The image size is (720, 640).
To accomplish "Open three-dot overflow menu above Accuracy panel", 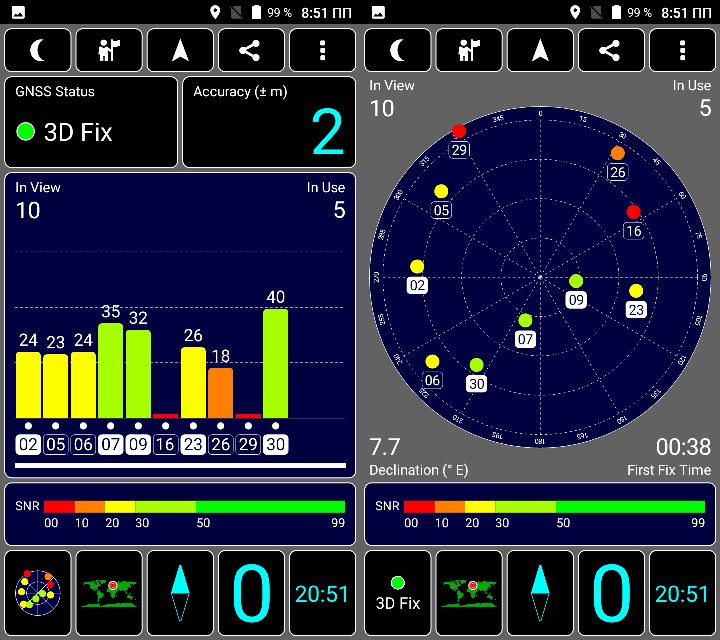I will (322, 50).
